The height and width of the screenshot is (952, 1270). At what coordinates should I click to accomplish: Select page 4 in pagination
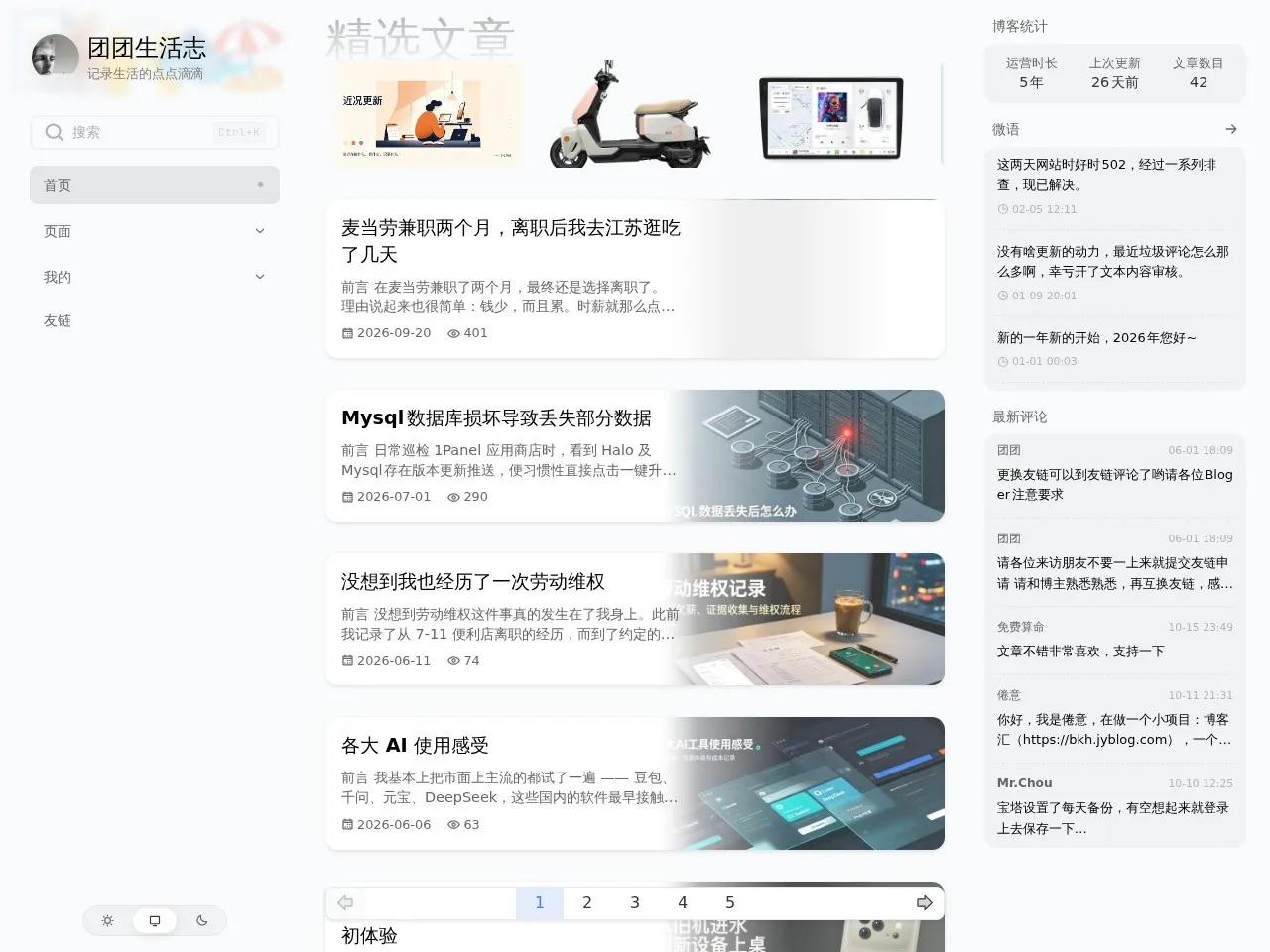pyautogui.click(x=683, y=902)
